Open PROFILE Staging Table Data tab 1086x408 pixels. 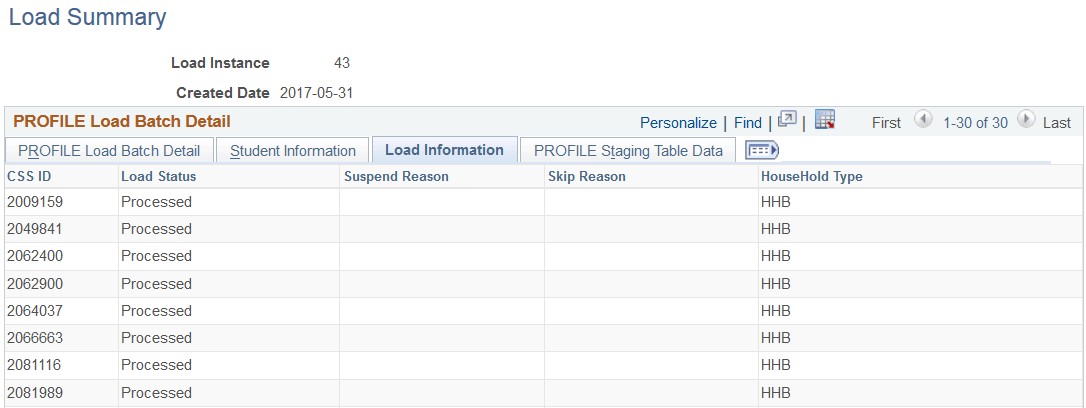pyautogui.click(x=628, y=150)
